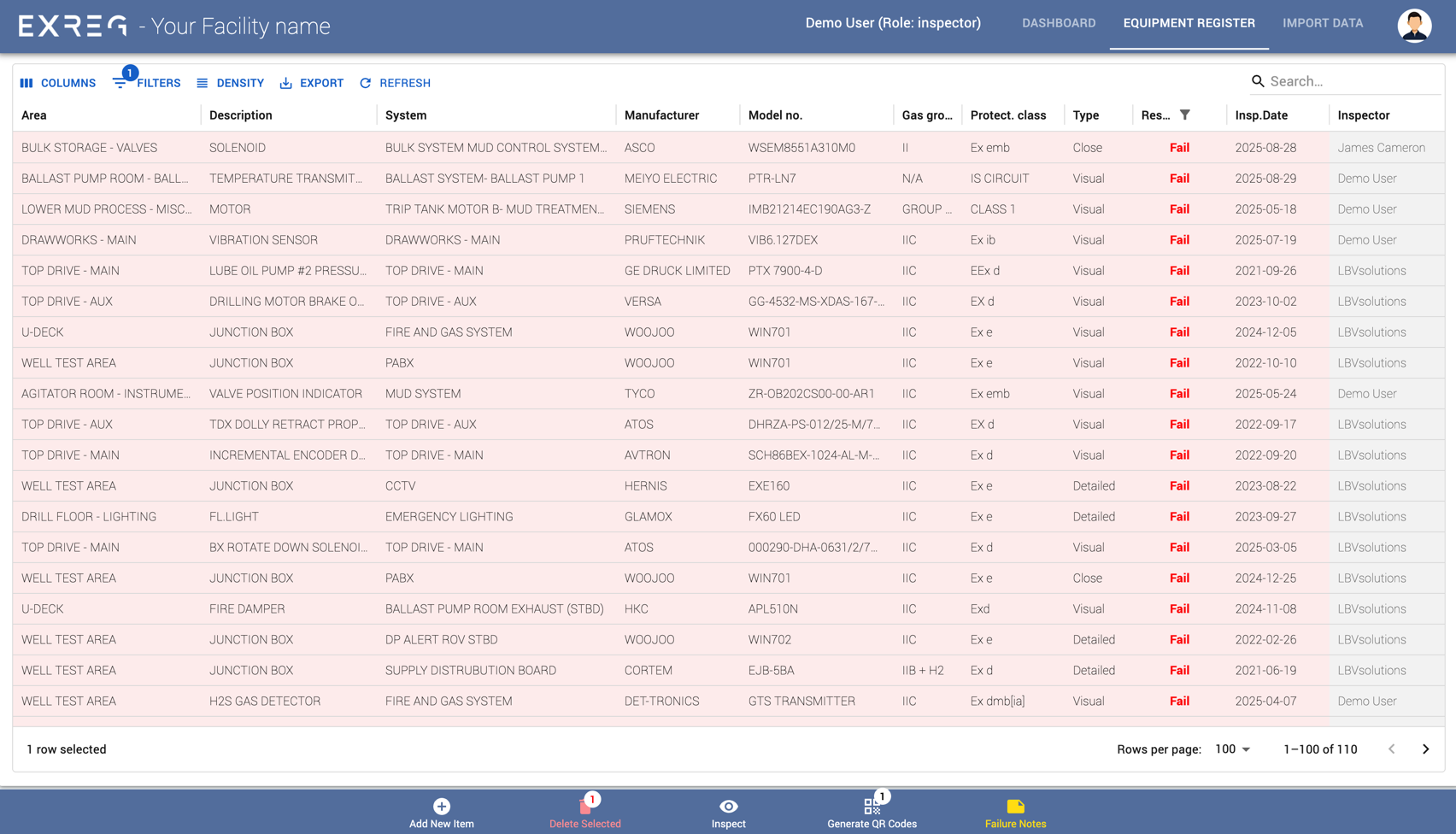The height and width of the screenshot is (834, 1456).
Task: Open Inspect eye action
Action: pyautogui.click(x=729, y=813)
